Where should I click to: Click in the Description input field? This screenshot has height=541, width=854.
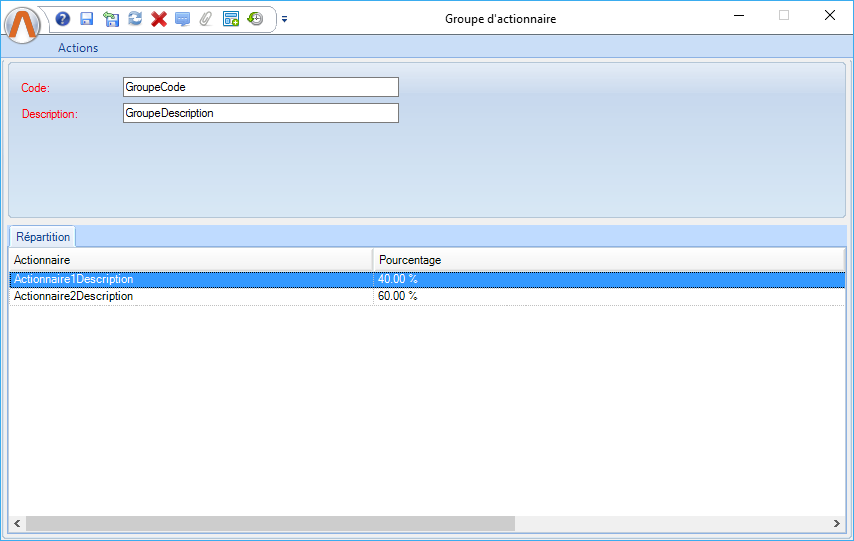(x=260, y=113)
